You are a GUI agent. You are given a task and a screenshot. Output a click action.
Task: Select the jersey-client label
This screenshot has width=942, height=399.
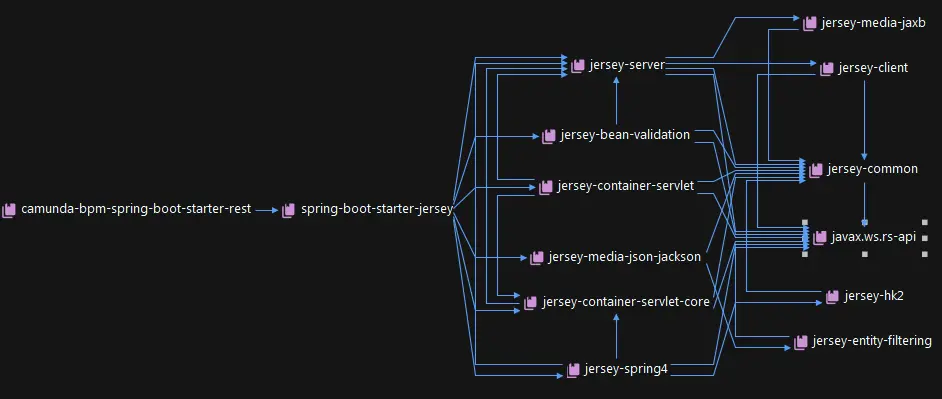874,68
